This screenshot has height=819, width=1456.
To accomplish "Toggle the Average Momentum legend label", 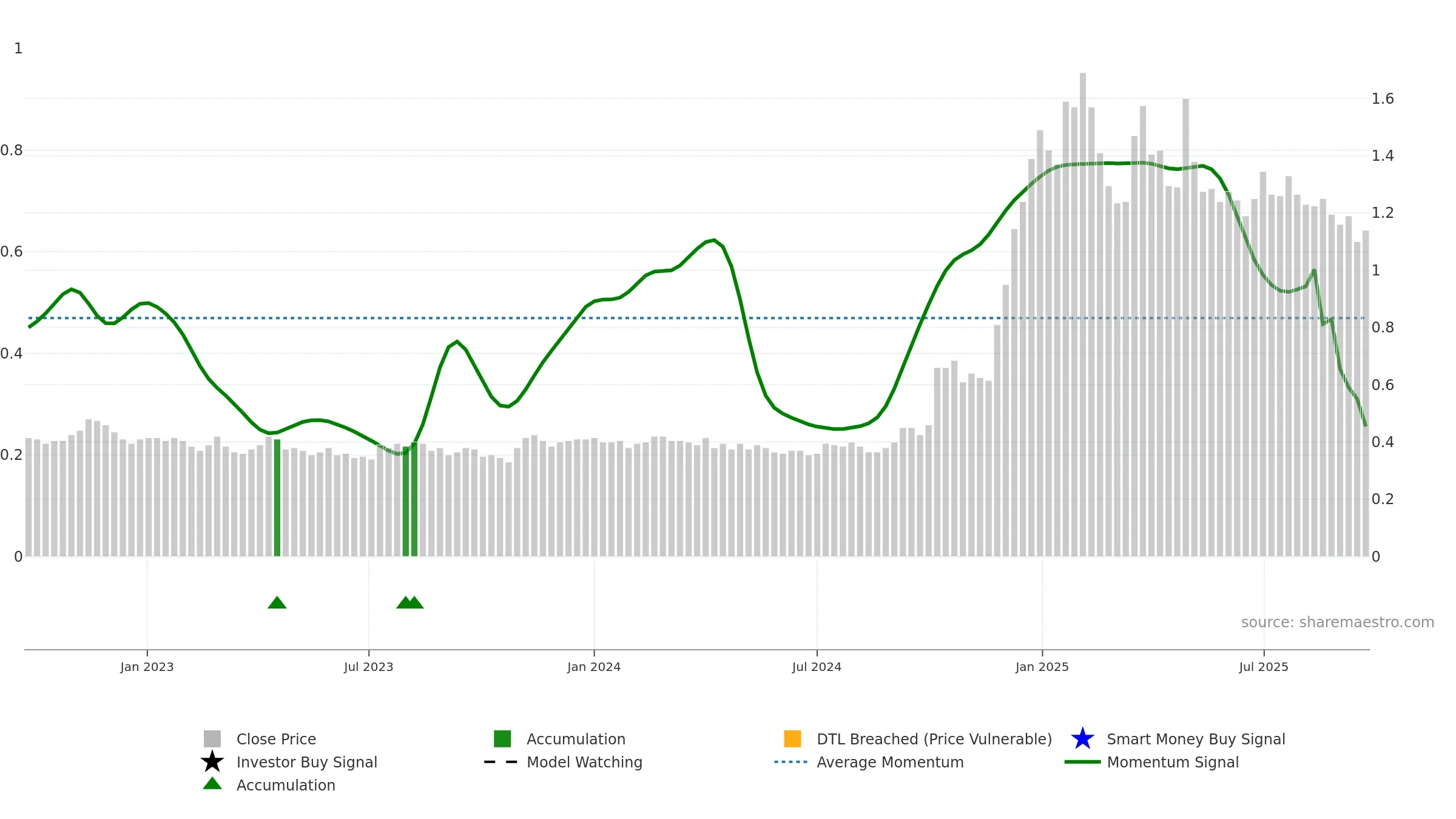I will (890, 762).
